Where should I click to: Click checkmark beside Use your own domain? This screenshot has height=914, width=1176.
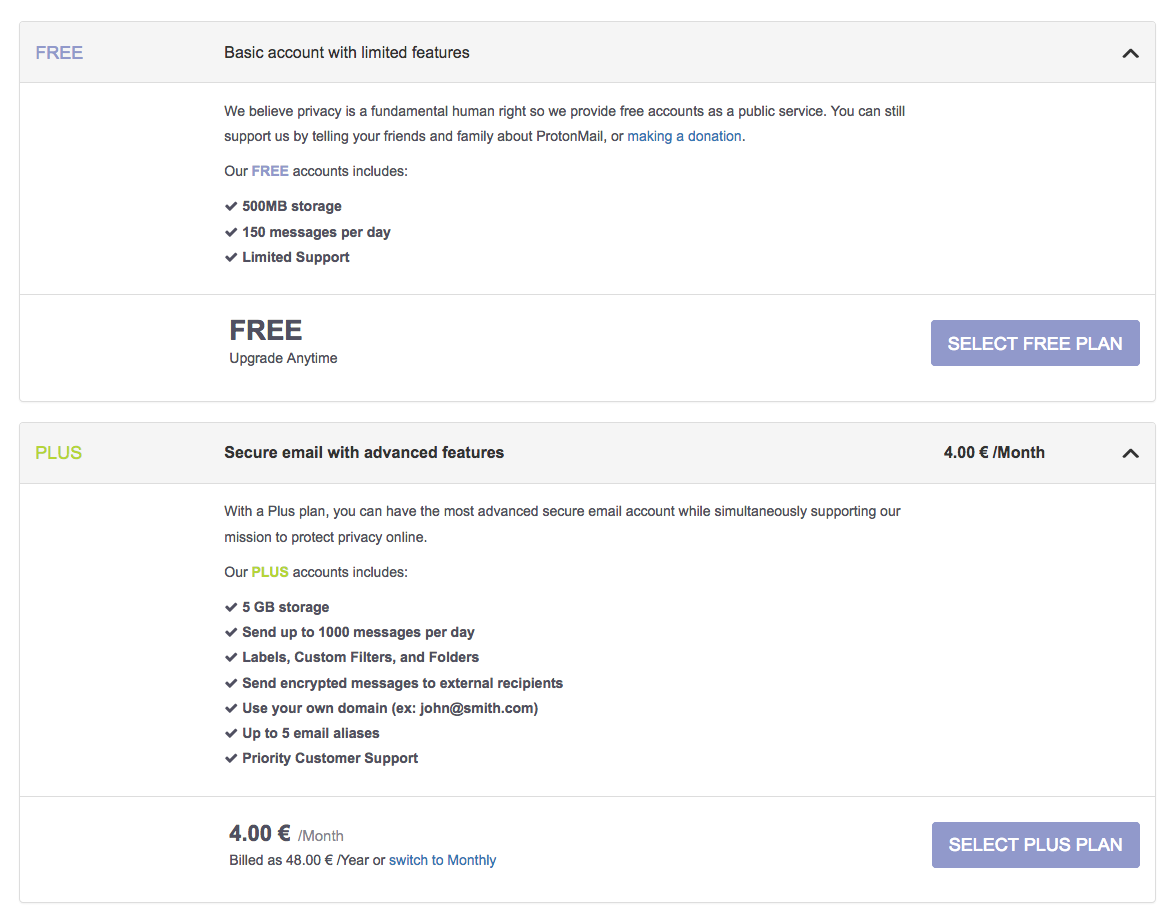[x=231, y=708]
